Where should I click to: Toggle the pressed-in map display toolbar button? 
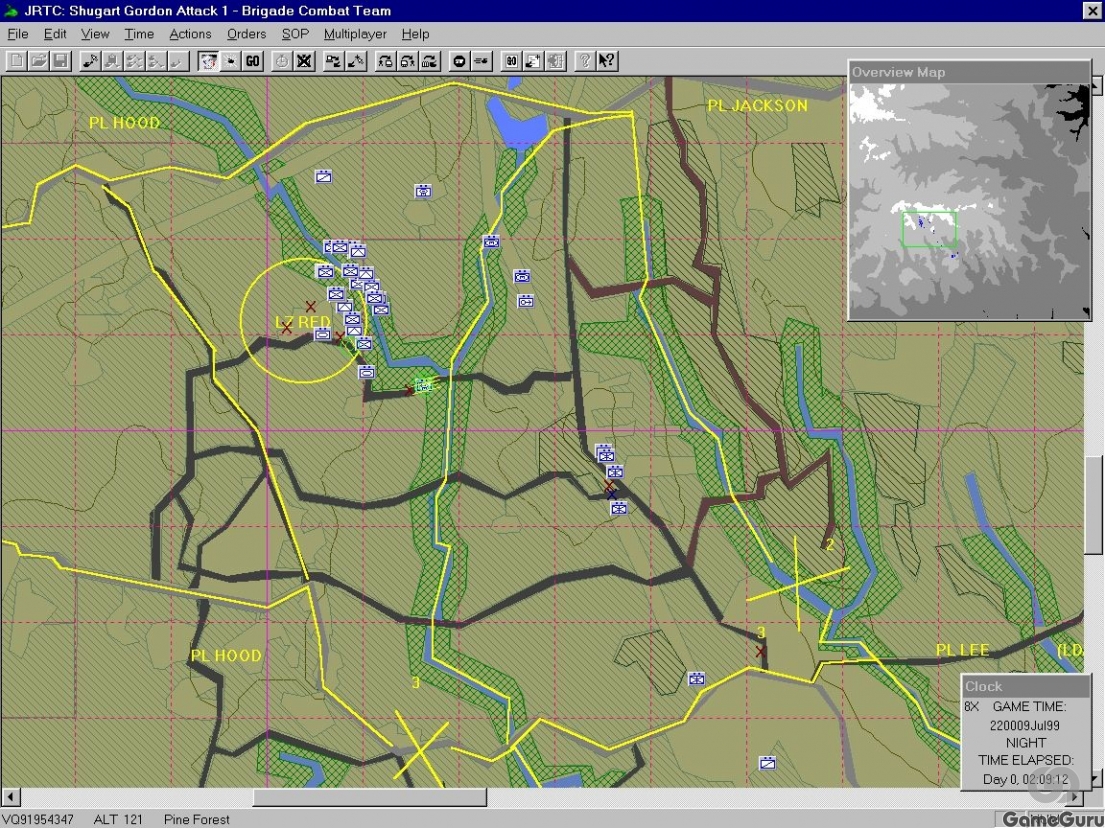pos(209,61)
